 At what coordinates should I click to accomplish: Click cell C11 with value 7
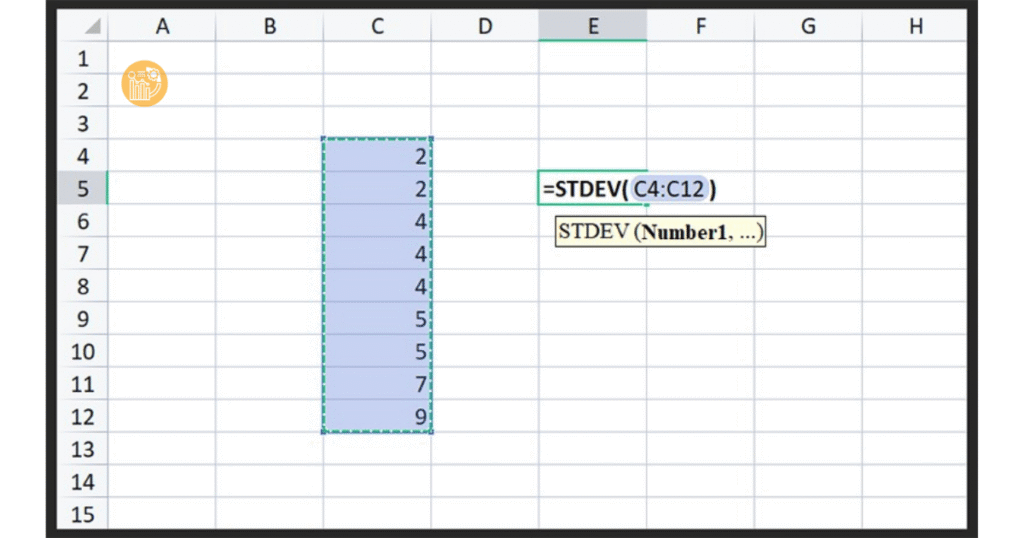[x=377, y=384]
